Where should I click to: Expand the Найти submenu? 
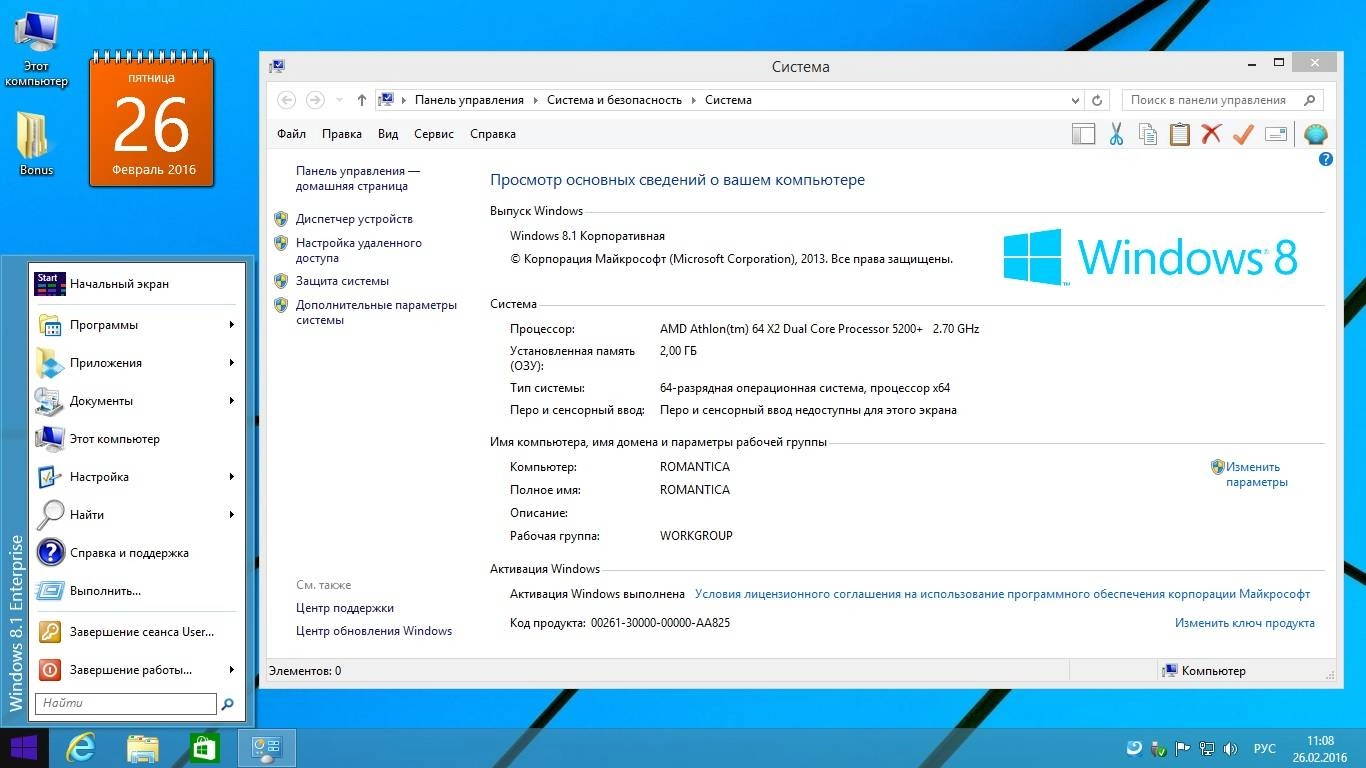pyautogui.click(x=231, y=515)
